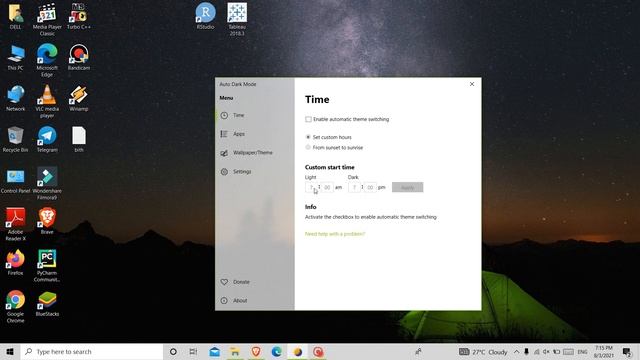Select the This PC desktop icon
The height and width of the screenshot is (360, 640).
coord(16,58)
